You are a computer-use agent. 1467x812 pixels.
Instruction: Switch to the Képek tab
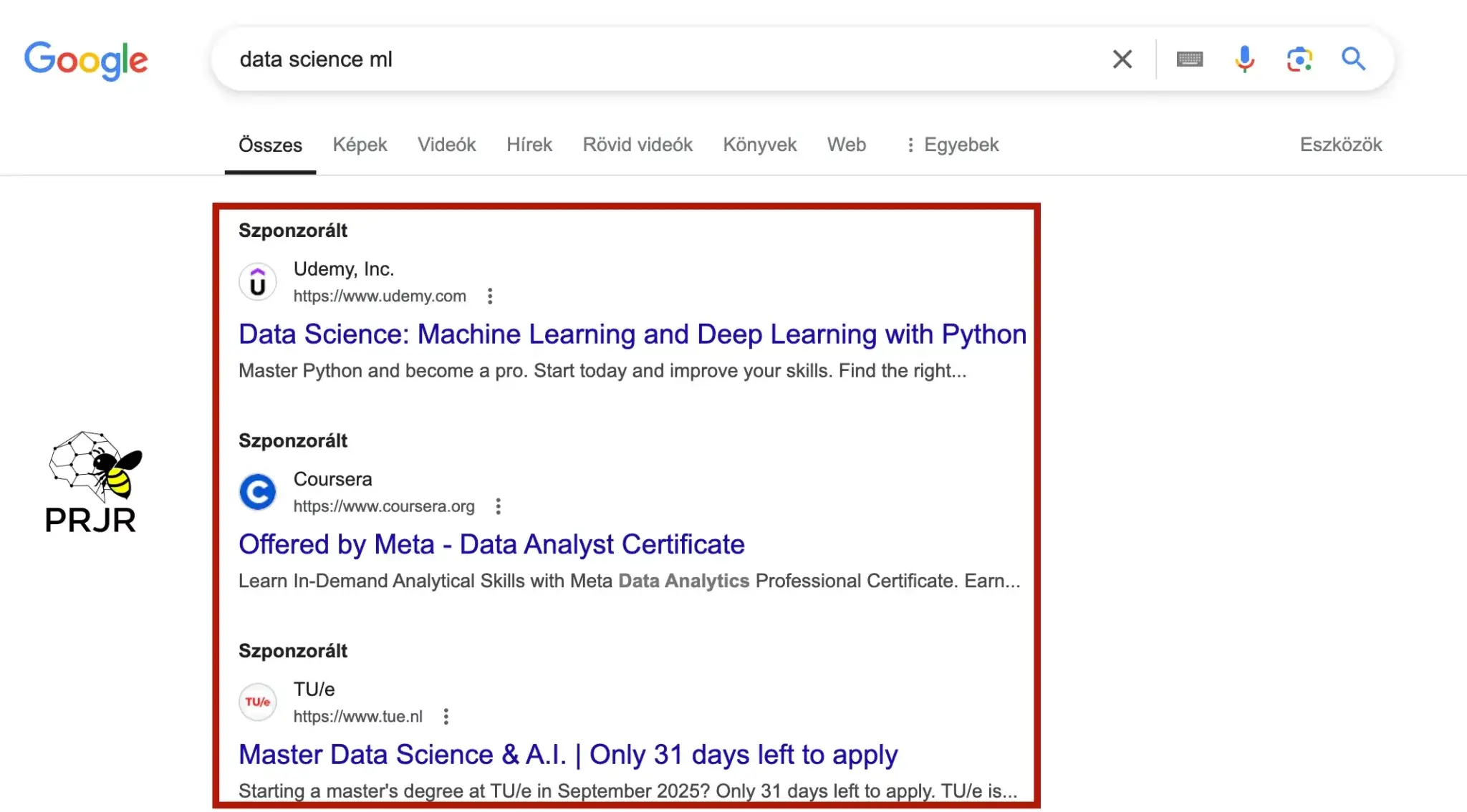tap(360, 145)
